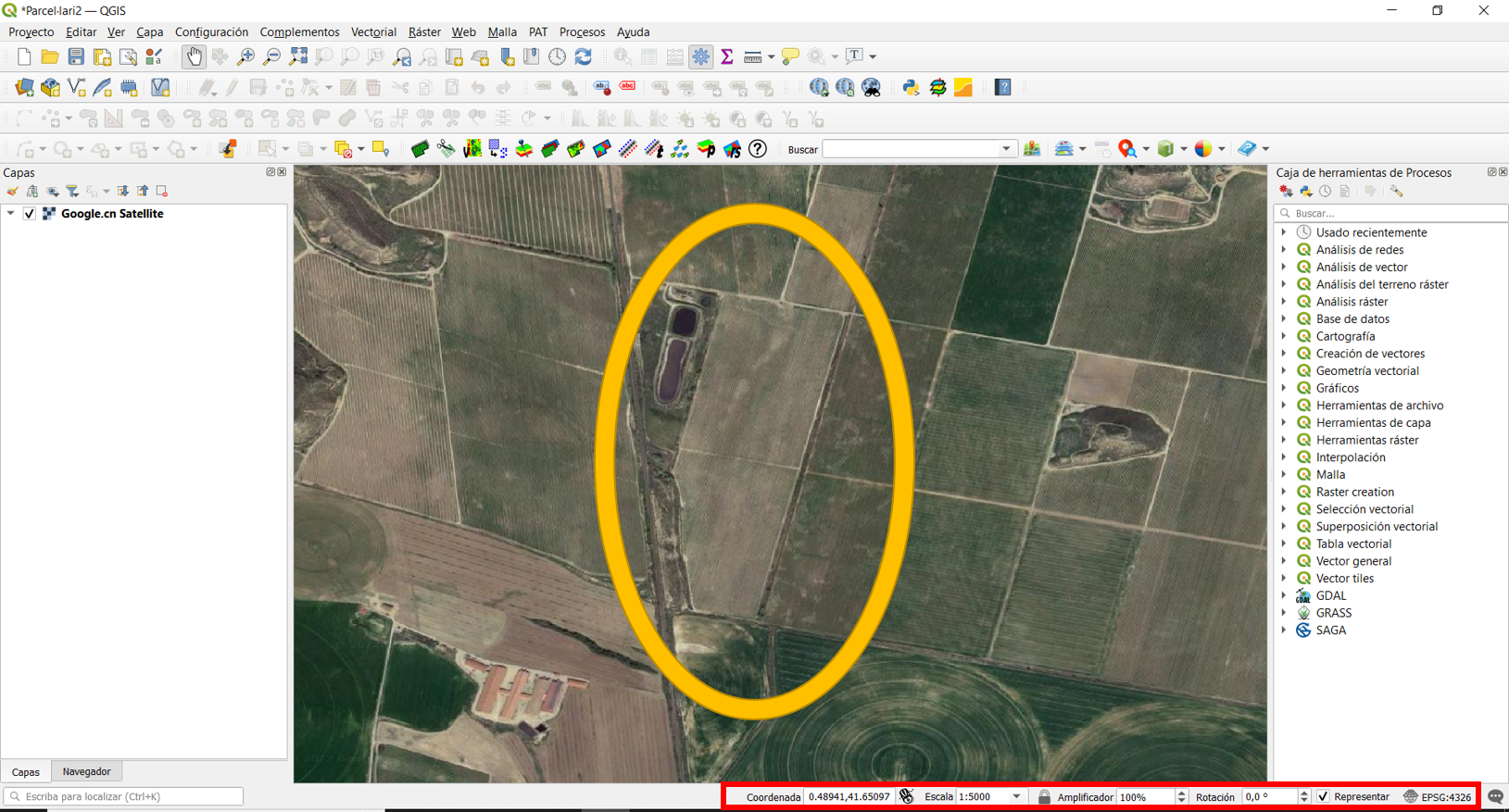Toggle extents and mouse position display
Image resolution: width=1509 pixels, height=812 pixels.
(907, 796)
